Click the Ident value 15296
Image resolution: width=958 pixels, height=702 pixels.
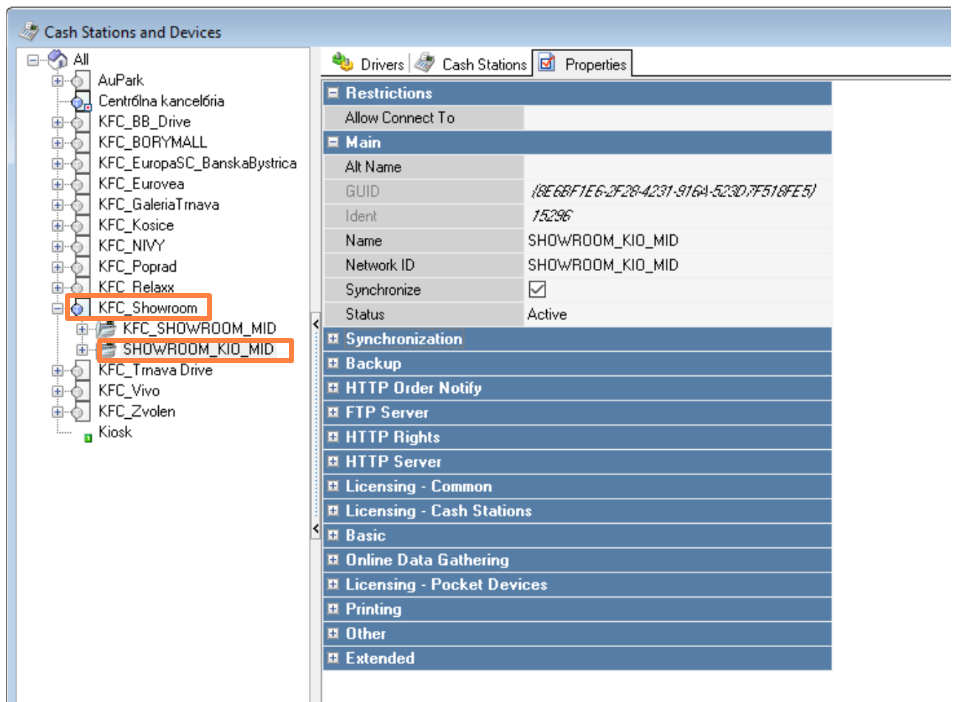coord(552,216)
